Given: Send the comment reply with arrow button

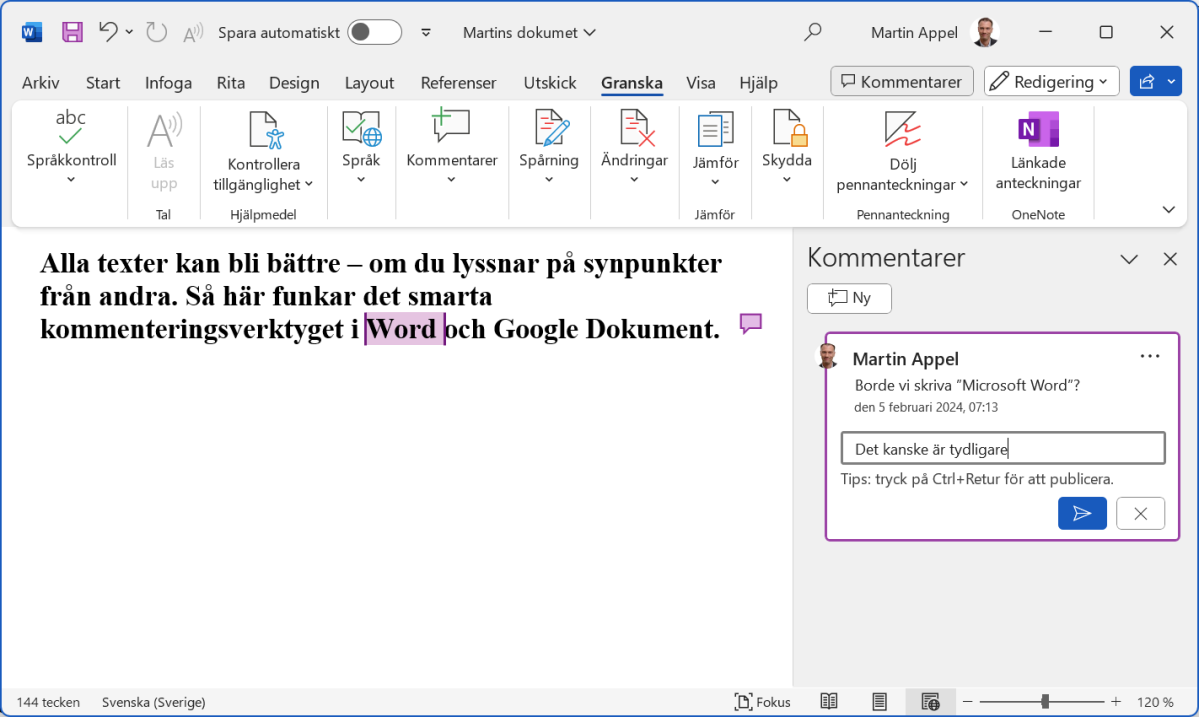Looking at the screenshot, I should (1082, 513).
